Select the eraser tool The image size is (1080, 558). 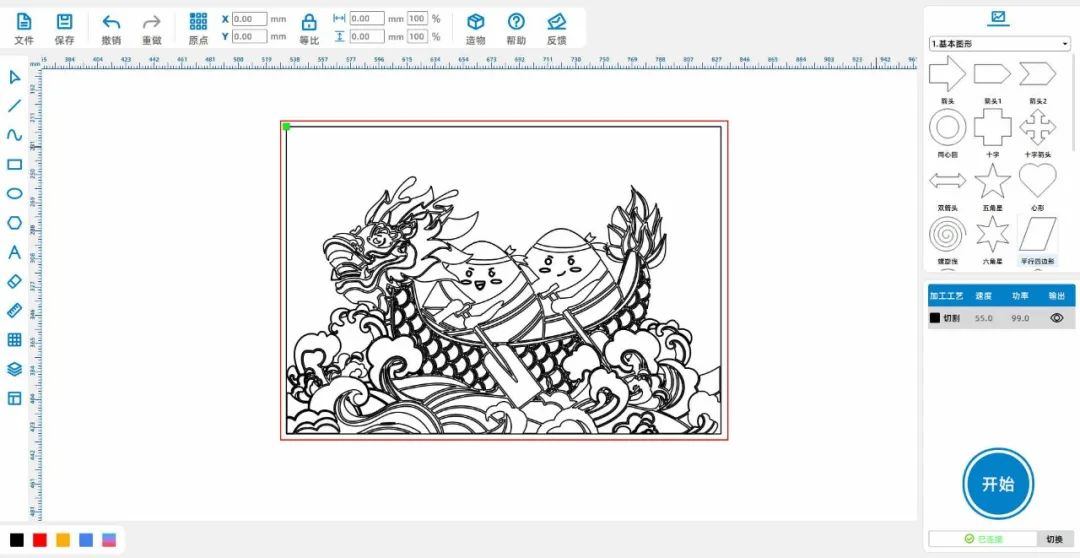pos(15,282)
